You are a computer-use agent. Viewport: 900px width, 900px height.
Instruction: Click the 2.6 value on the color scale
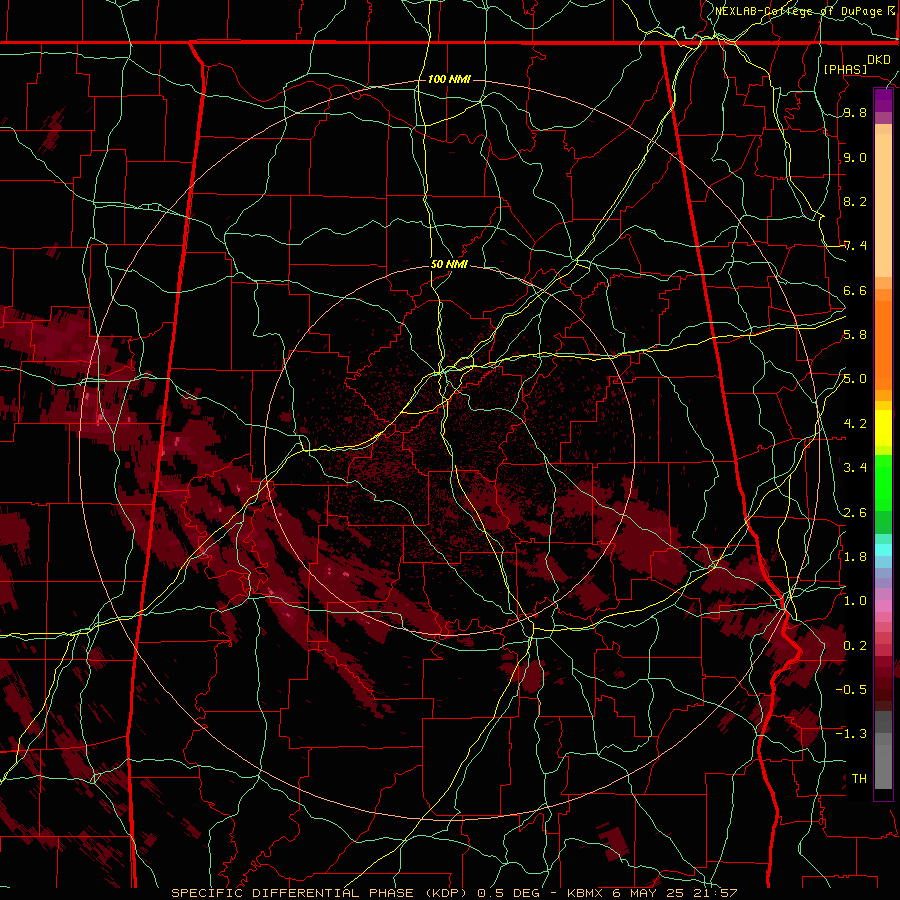pos(855,512)
